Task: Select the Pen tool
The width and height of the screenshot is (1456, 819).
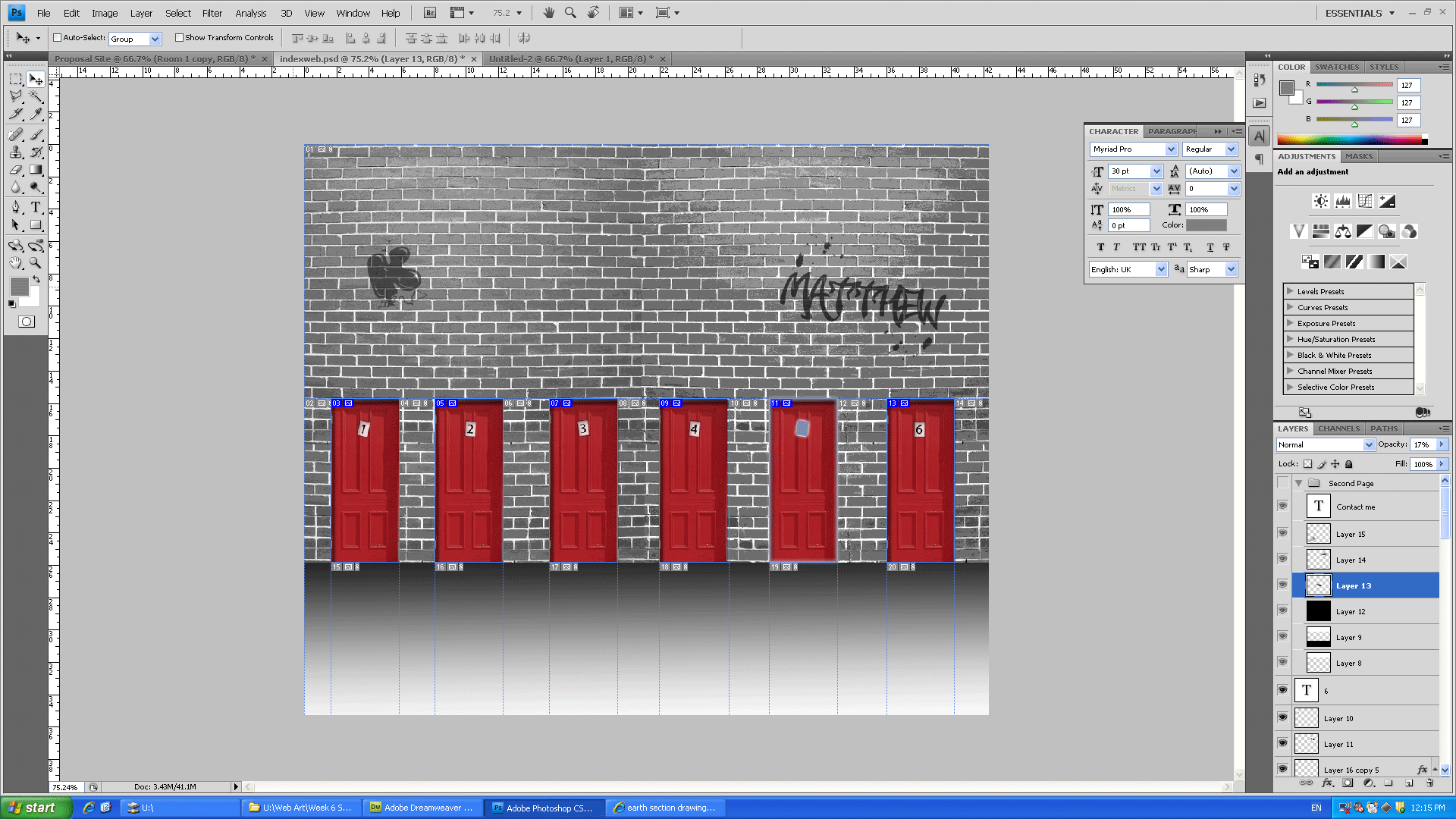Action: point(15,207)
